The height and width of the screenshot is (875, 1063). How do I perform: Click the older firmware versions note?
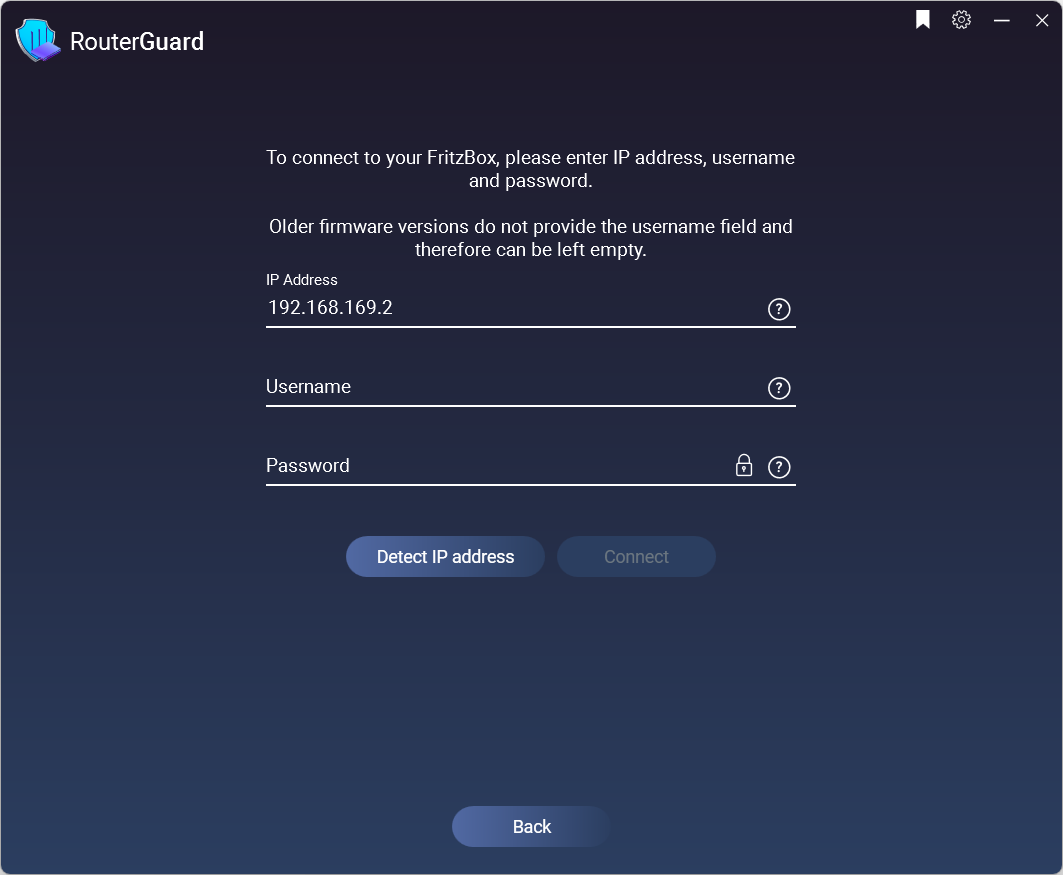[530, 238]
